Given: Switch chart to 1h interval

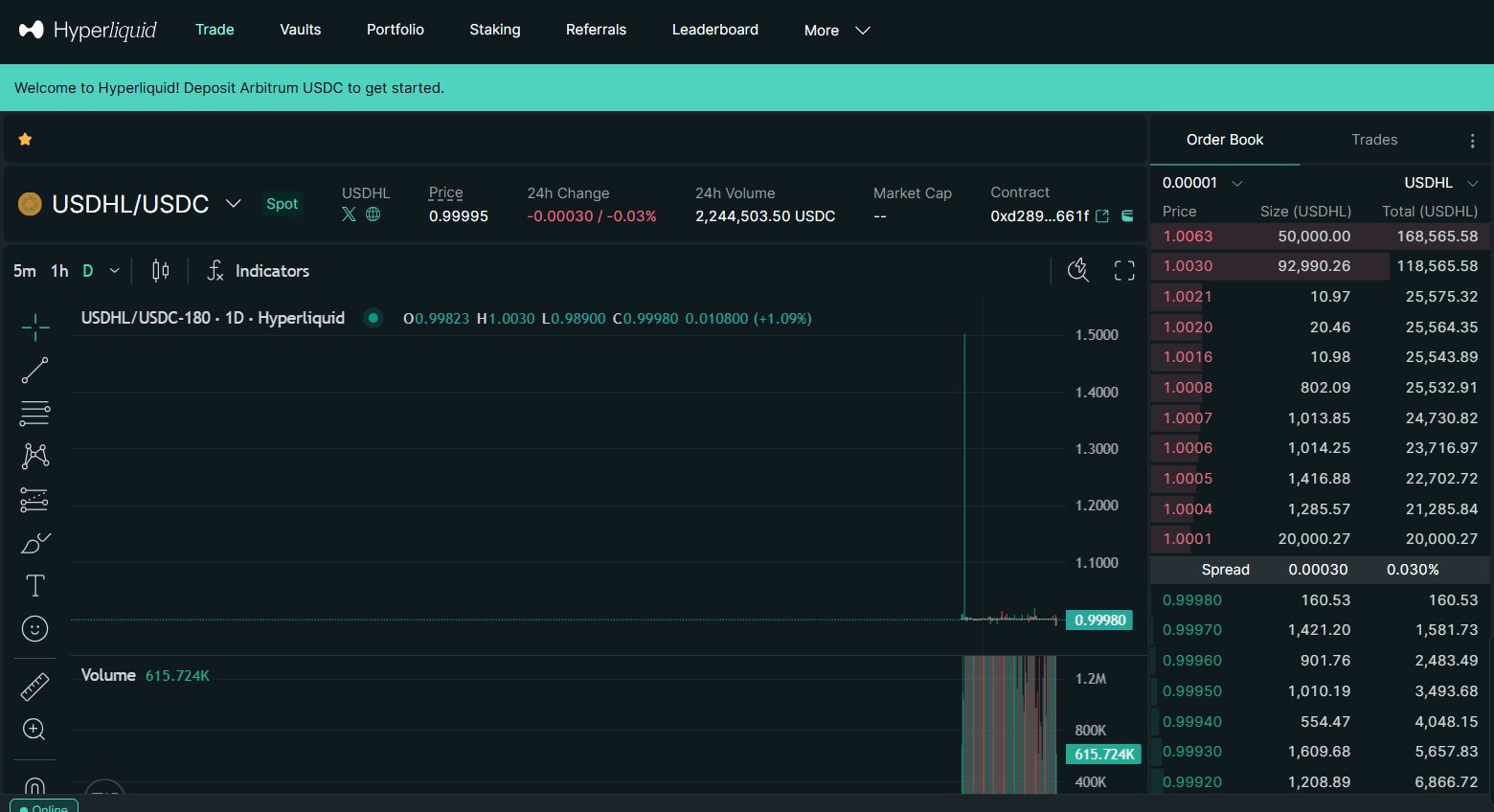Looking at the screenshot, I should pos(59,271).
